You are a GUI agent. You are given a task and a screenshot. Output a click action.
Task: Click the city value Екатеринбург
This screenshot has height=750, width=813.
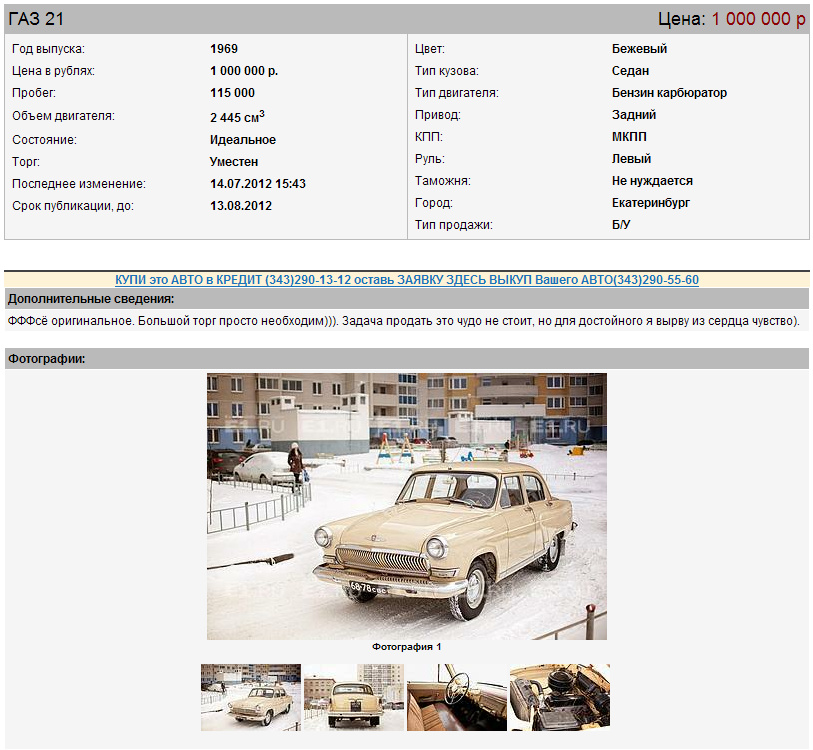651,203
